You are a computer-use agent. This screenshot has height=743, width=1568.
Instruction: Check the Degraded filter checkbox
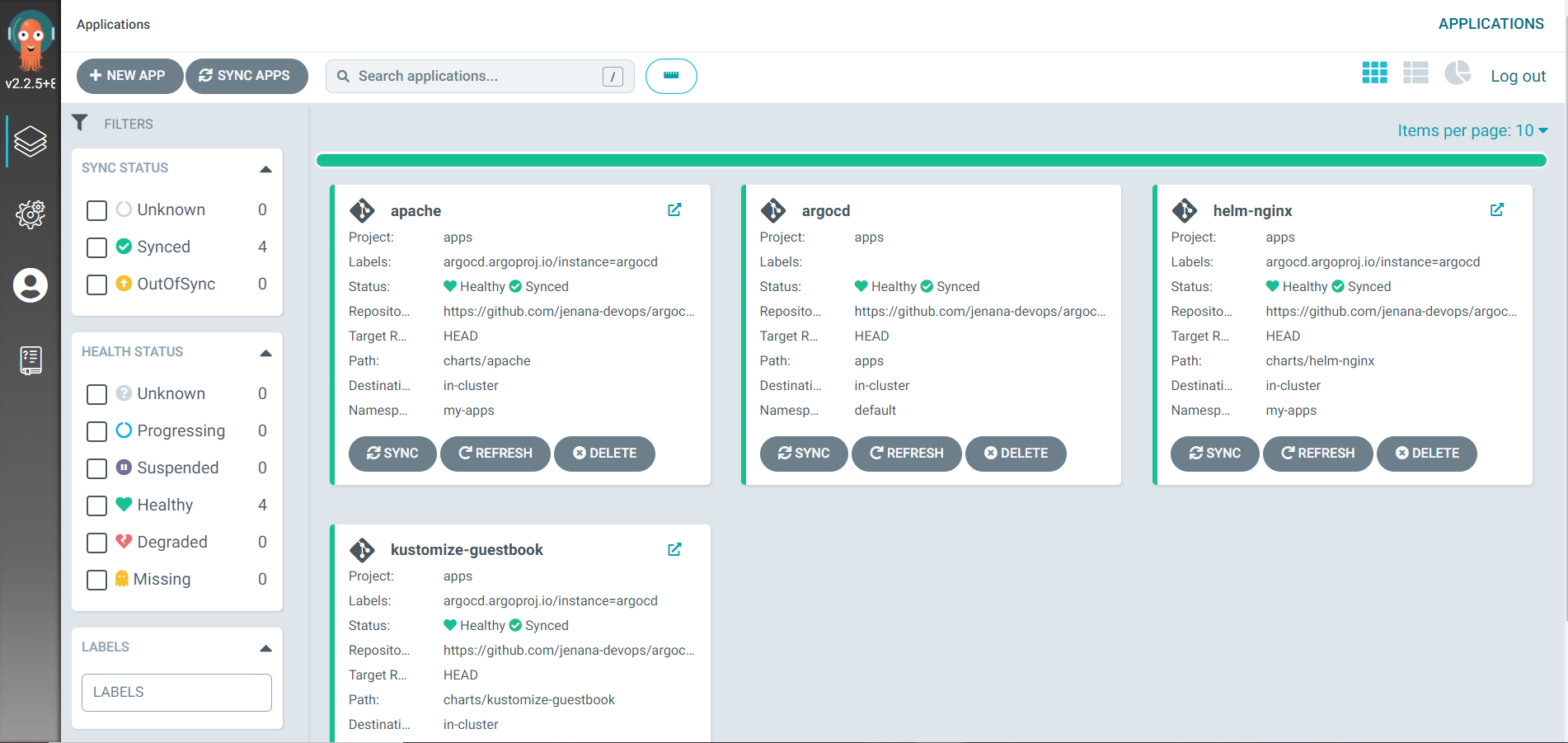[96, 543]
